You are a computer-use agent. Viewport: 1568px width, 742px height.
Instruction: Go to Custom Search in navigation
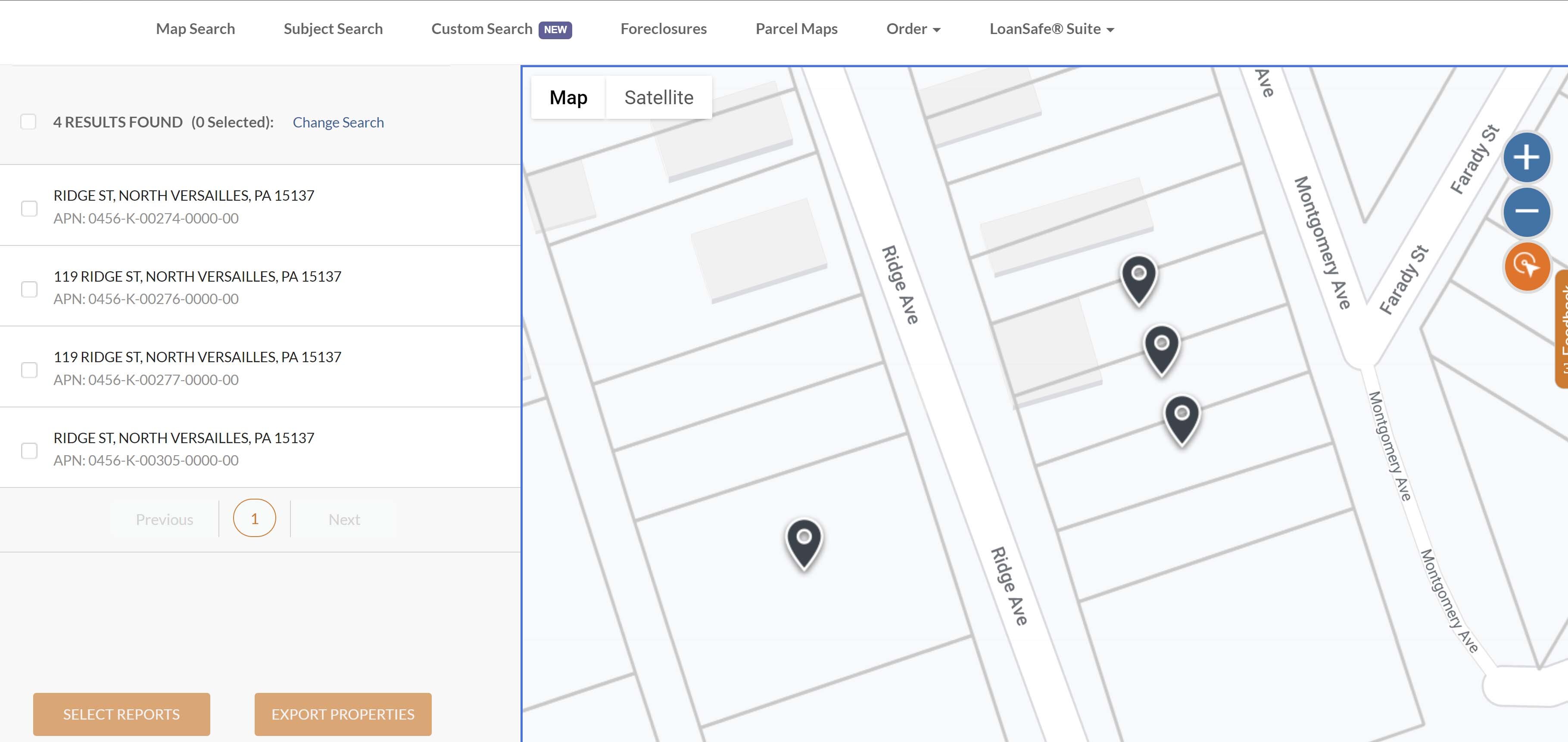coord(481,29)
